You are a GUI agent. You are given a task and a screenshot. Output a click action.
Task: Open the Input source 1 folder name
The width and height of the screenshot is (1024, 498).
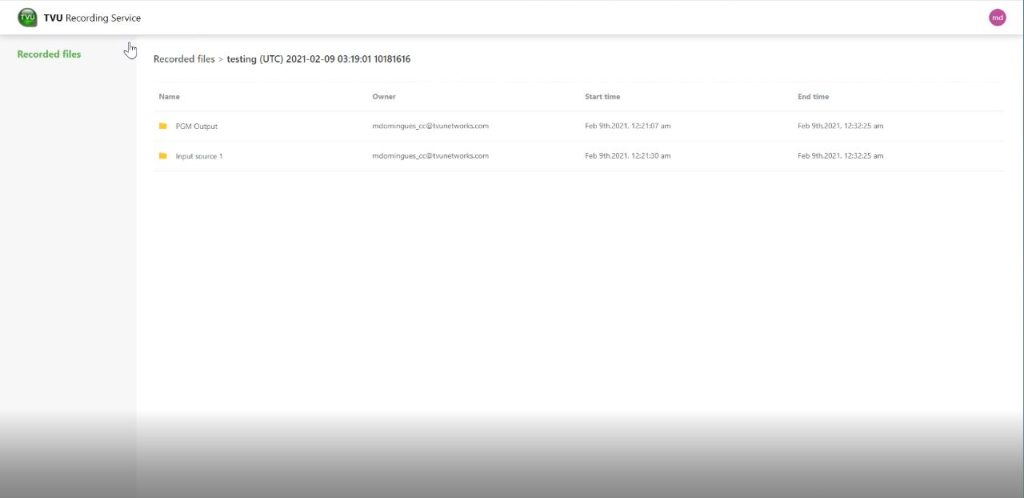click(199, 156)
